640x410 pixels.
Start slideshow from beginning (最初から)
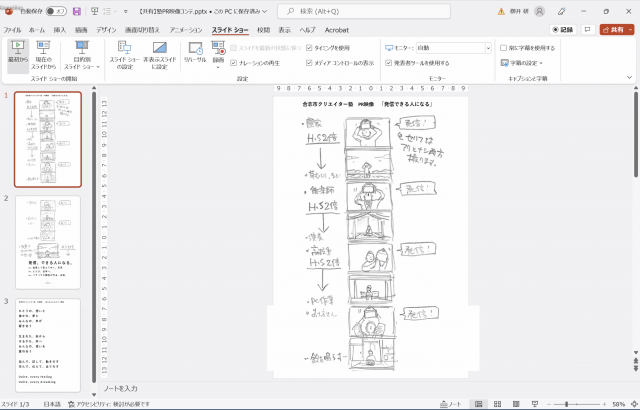pos(18,56)
